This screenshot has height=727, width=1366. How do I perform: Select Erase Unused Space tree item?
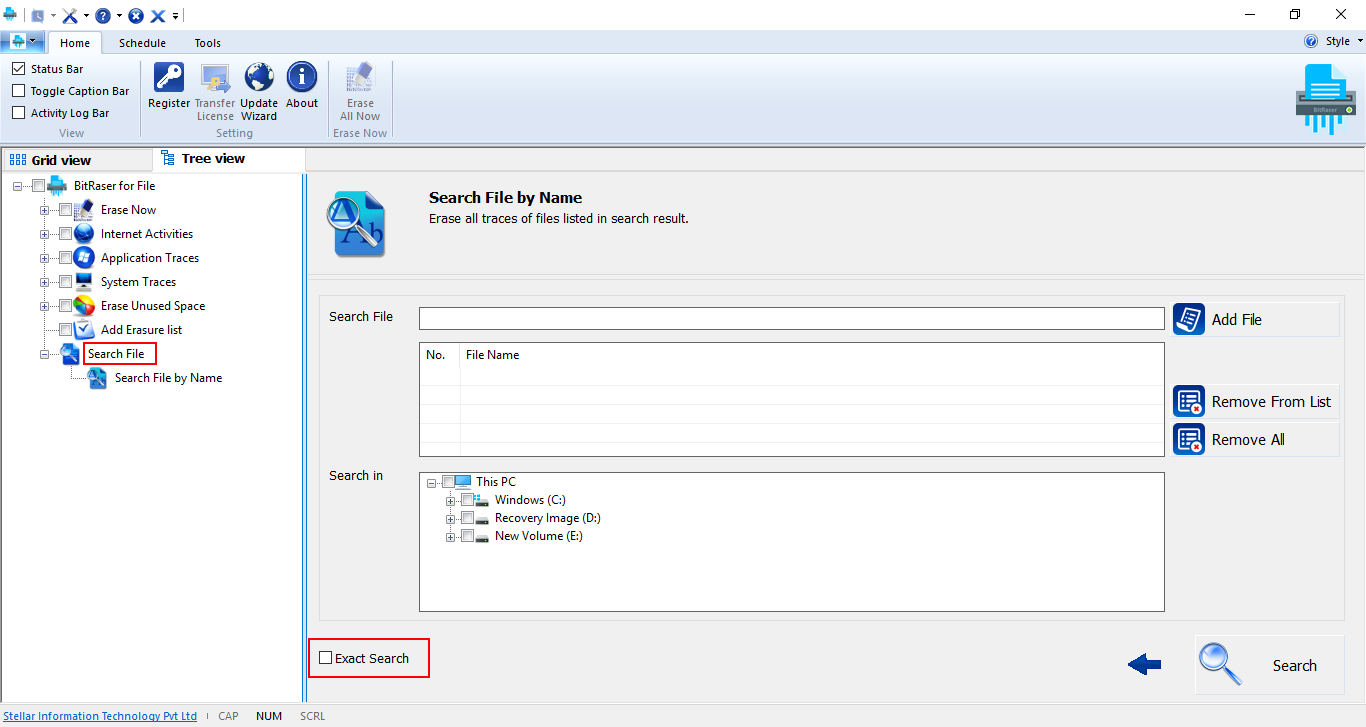[x=153, y=306]
